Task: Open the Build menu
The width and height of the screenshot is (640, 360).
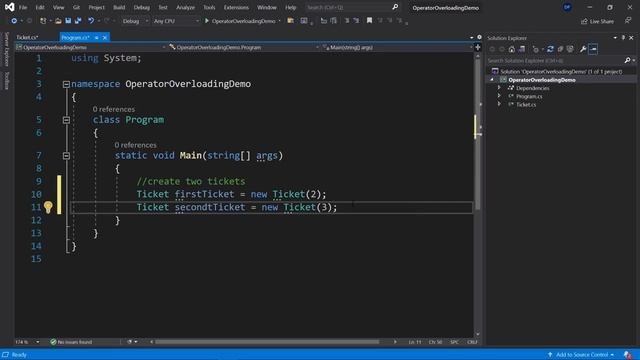Action: 119,7
